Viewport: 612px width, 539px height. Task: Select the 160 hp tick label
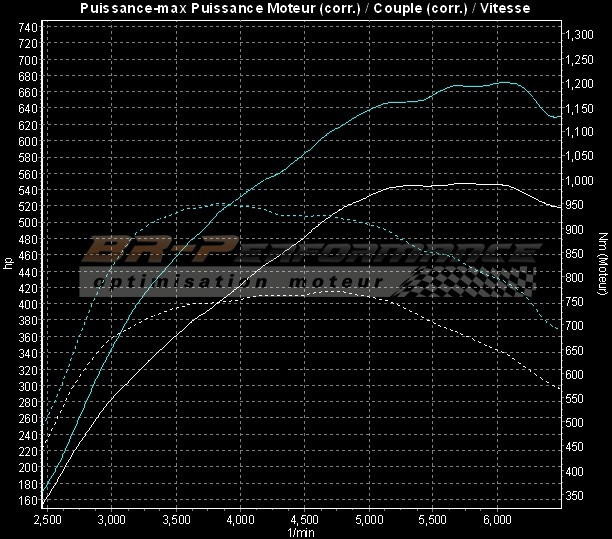[27, 500]
